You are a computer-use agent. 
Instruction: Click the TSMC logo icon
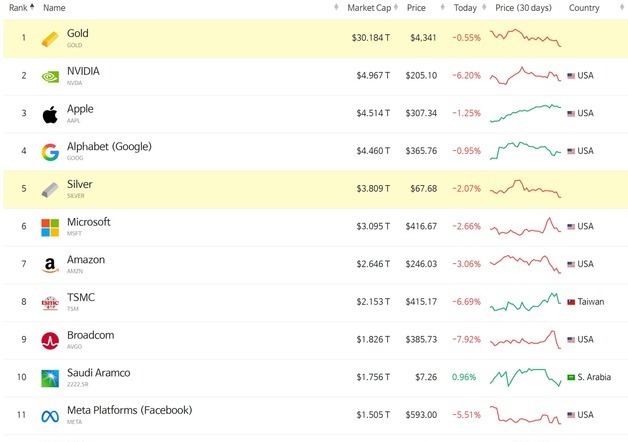50,303
